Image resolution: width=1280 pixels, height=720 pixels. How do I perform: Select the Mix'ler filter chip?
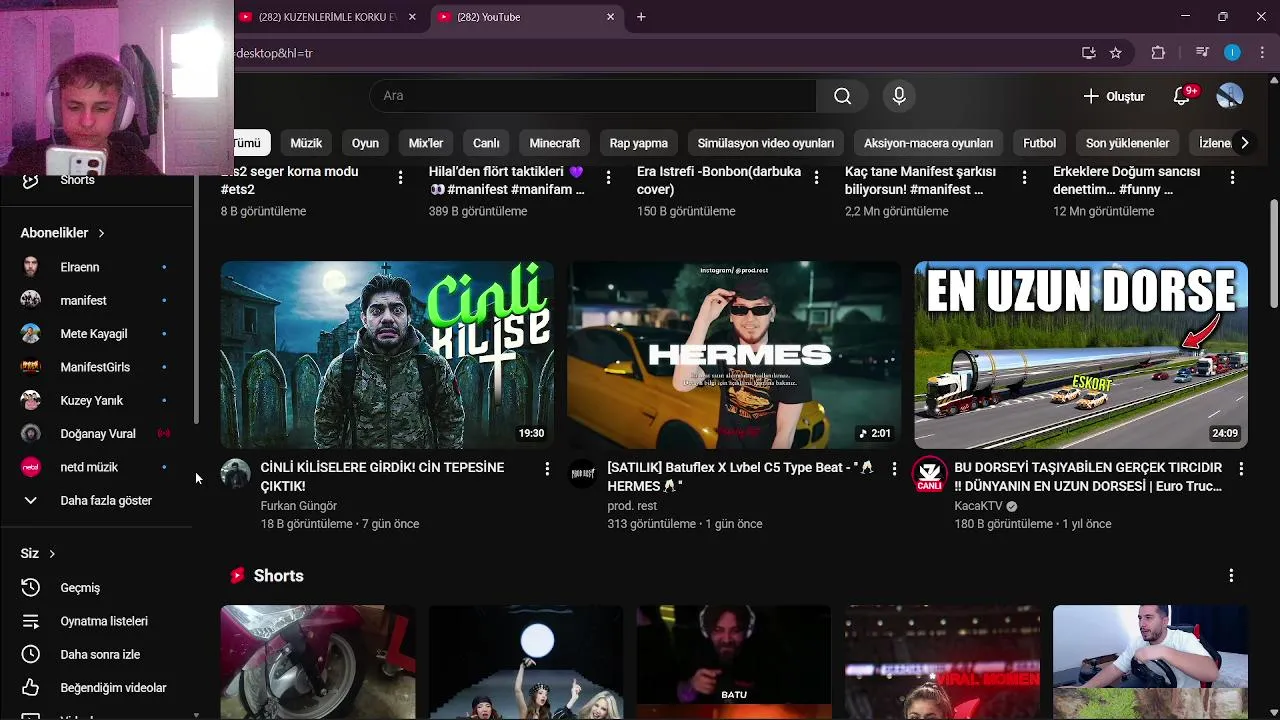[x=426, y=143]
